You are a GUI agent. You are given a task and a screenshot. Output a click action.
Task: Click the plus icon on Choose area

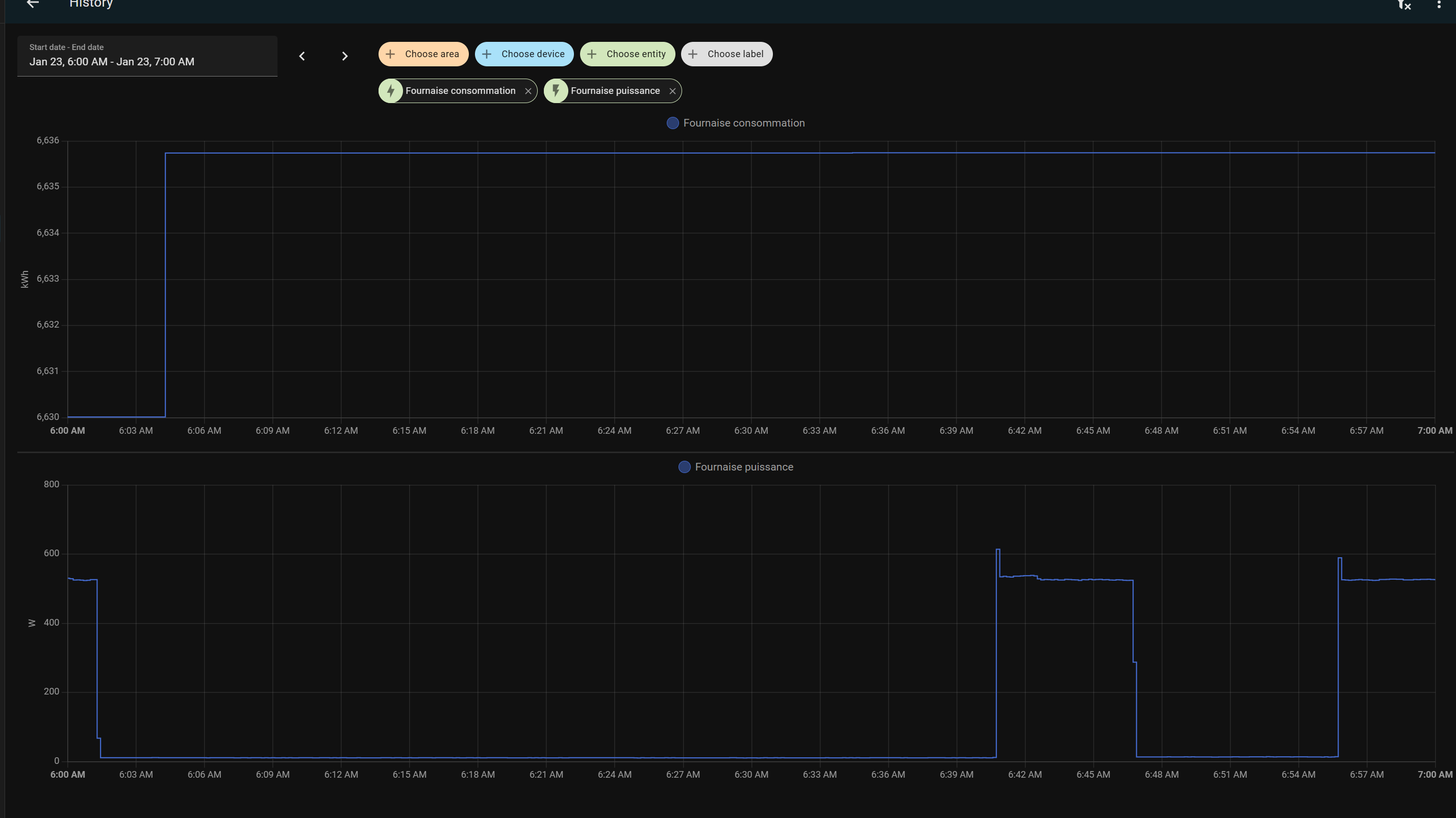click(x=390, y=54)
